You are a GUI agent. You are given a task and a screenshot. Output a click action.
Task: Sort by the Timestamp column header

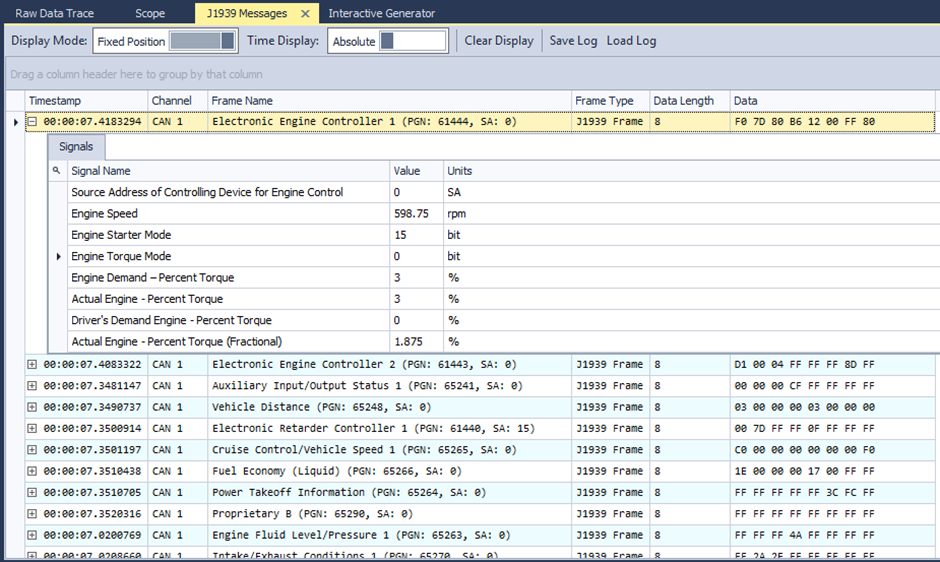55,101
